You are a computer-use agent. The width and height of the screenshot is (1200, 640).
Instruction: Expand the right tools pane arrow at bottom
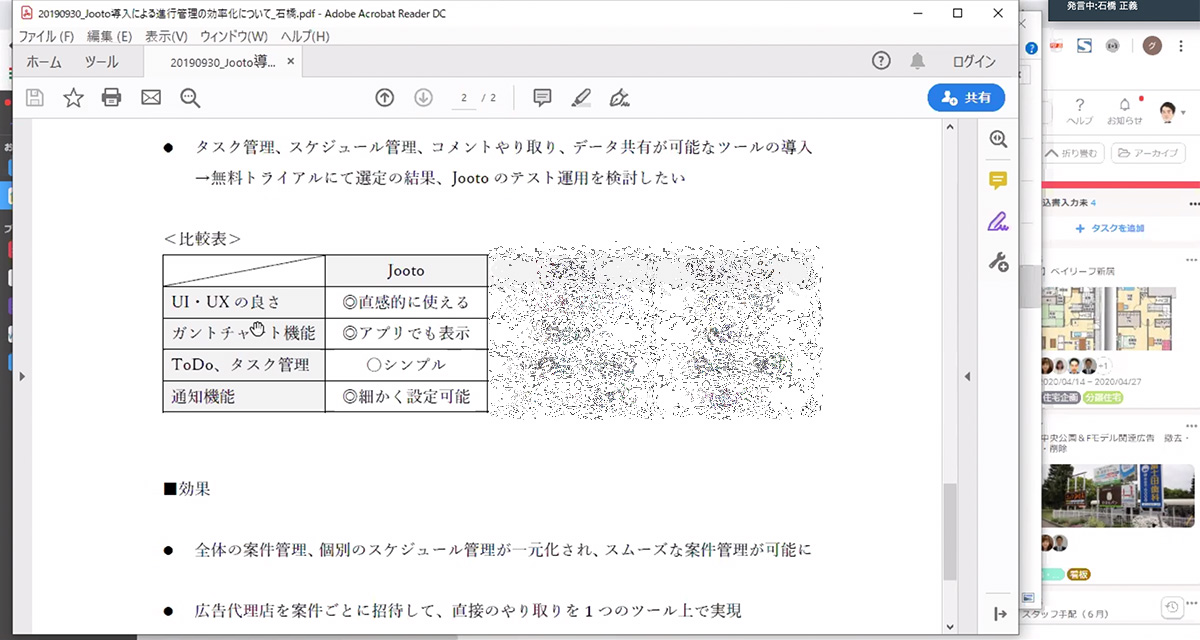(999, 613)
